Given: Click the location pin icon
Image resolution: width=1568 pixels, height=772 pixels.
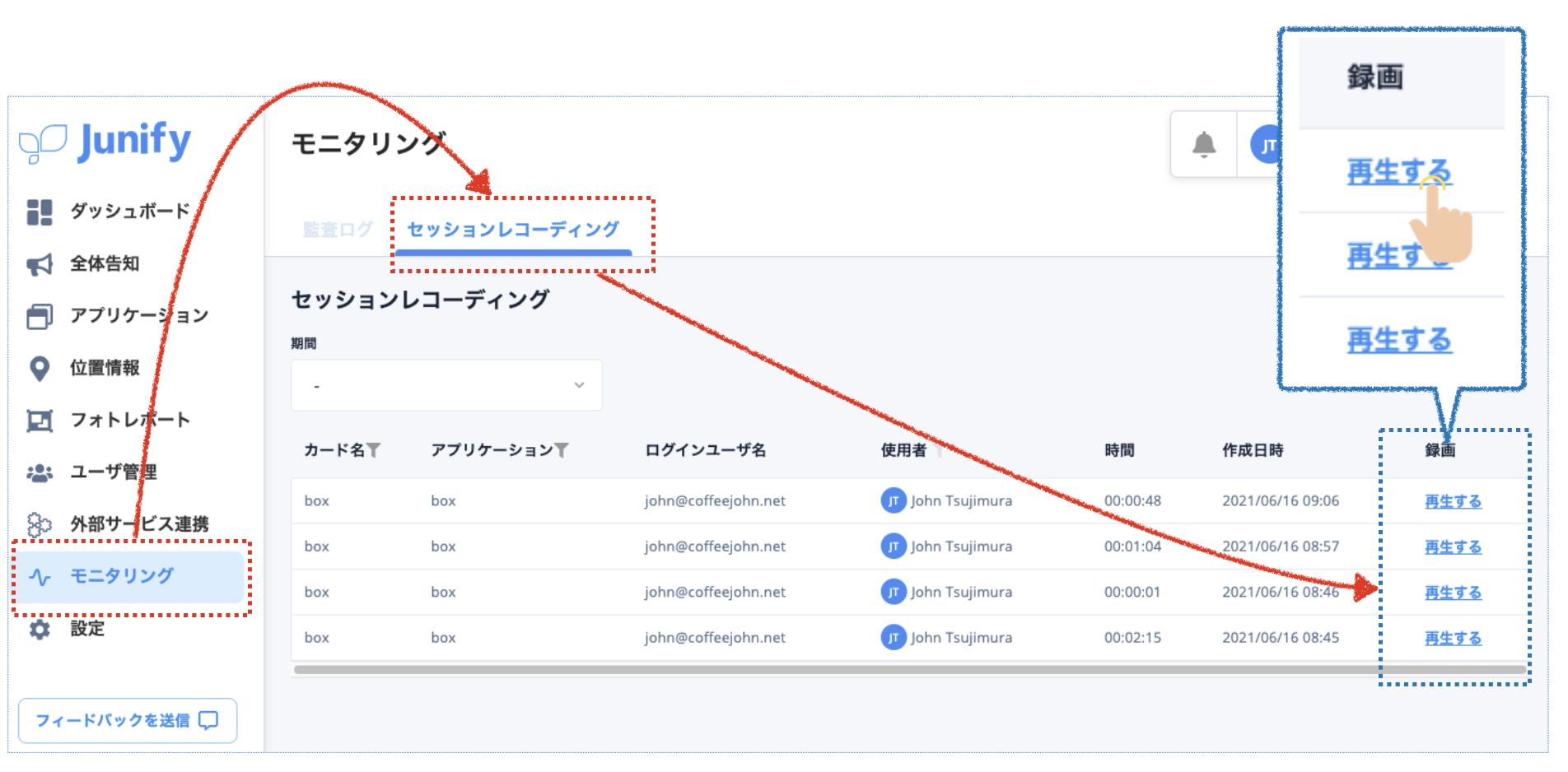Looking at the screenshot, I should coord(39,369).
